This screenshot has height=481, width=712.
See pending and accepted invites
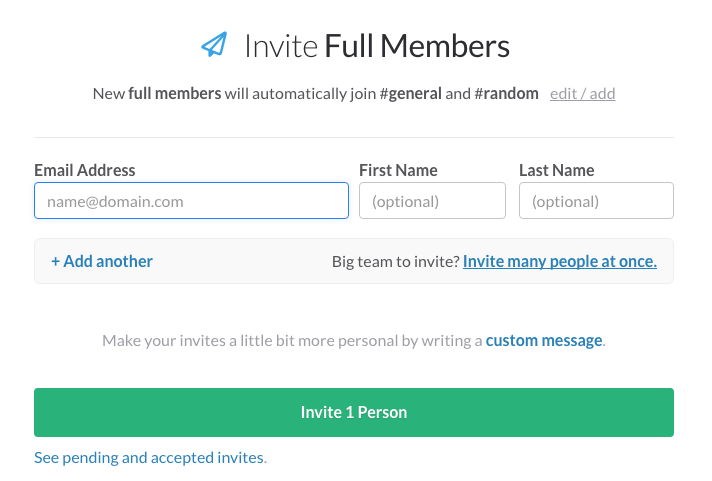(x=150, y=457)
